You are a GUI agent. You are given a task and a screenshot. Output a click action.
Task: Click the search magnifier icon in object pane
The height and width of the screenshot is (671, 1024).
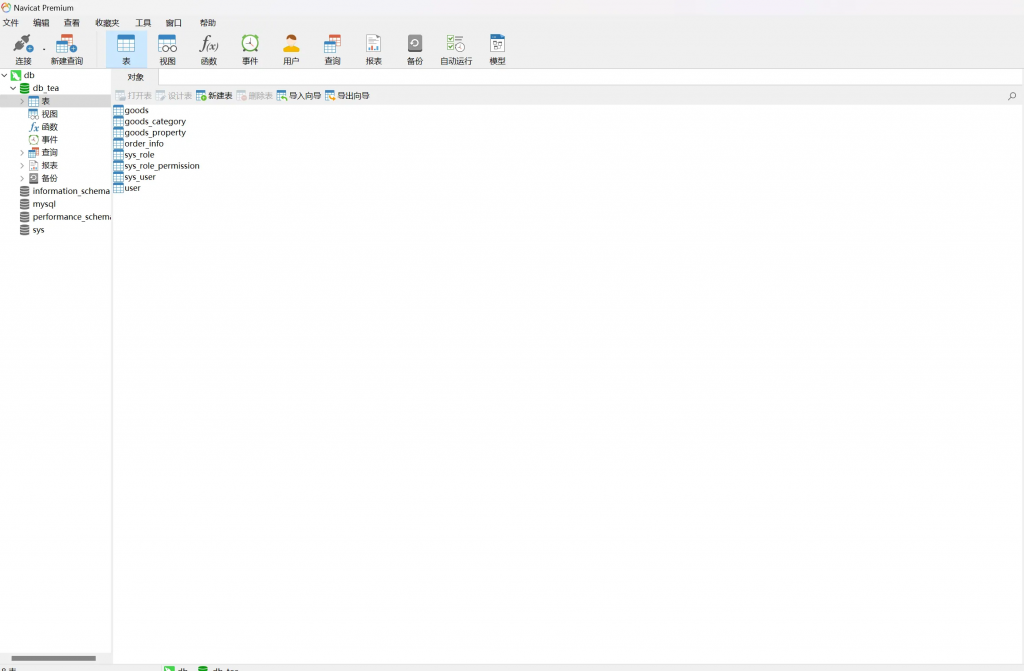click(1012, 96)
